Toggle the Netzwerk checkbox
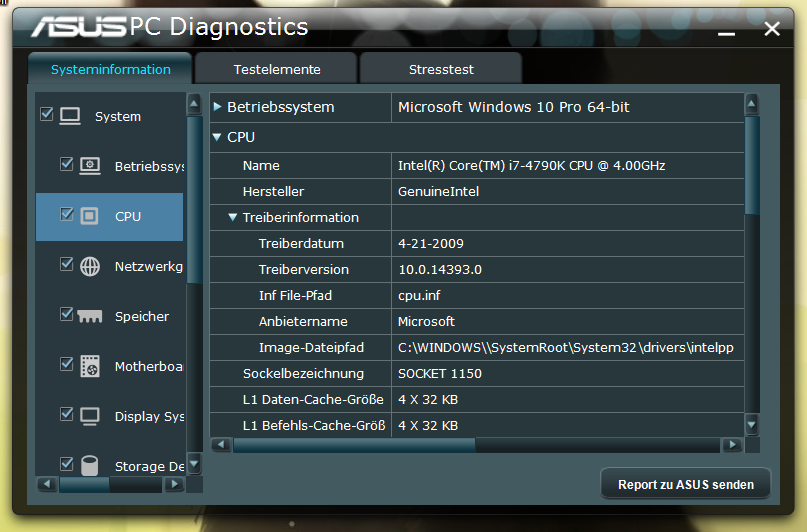807x532 pixels. (x=66, y=263)
